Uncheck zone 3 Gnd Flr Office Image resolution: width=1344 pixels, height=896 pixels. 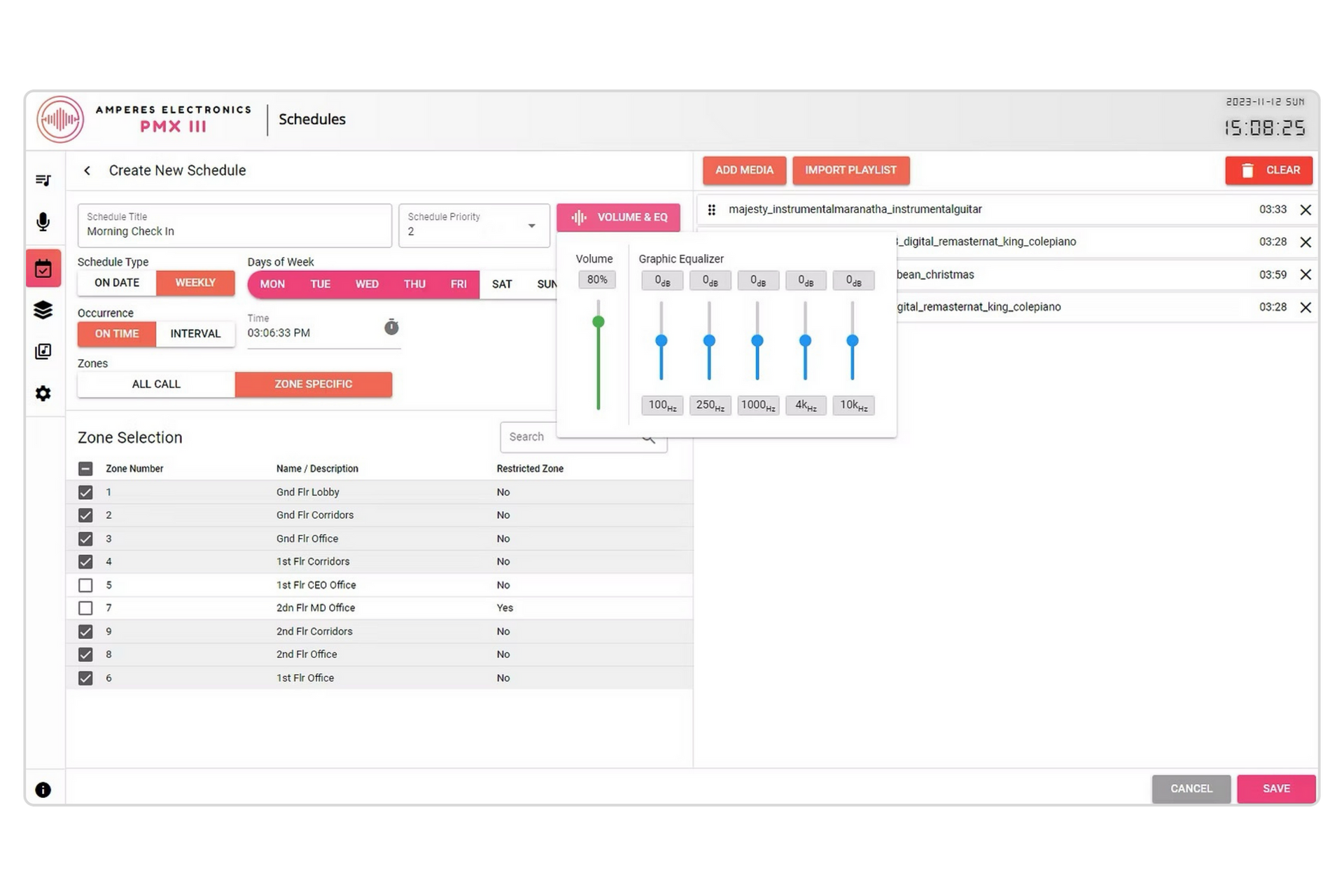85,539
